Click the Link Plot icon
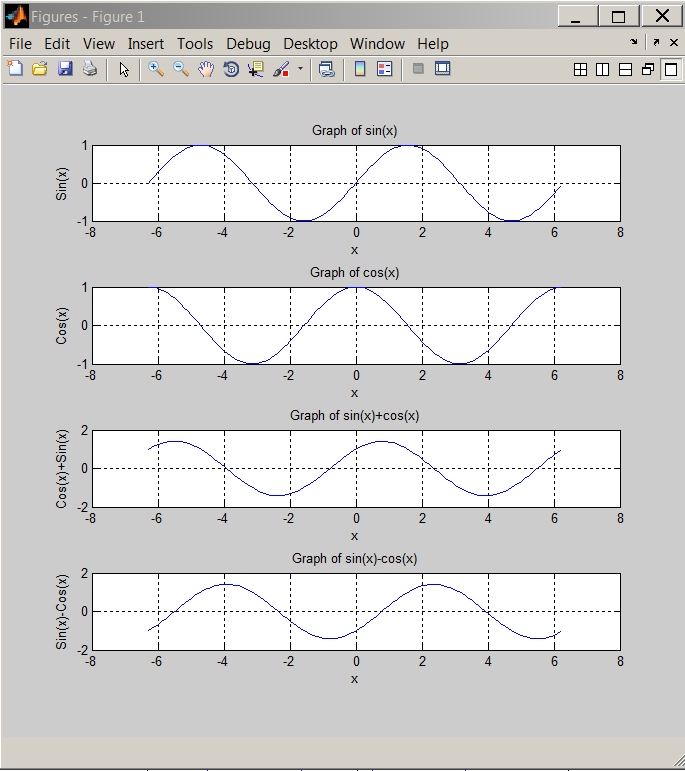685x771 pixels. tap(327, 69)
